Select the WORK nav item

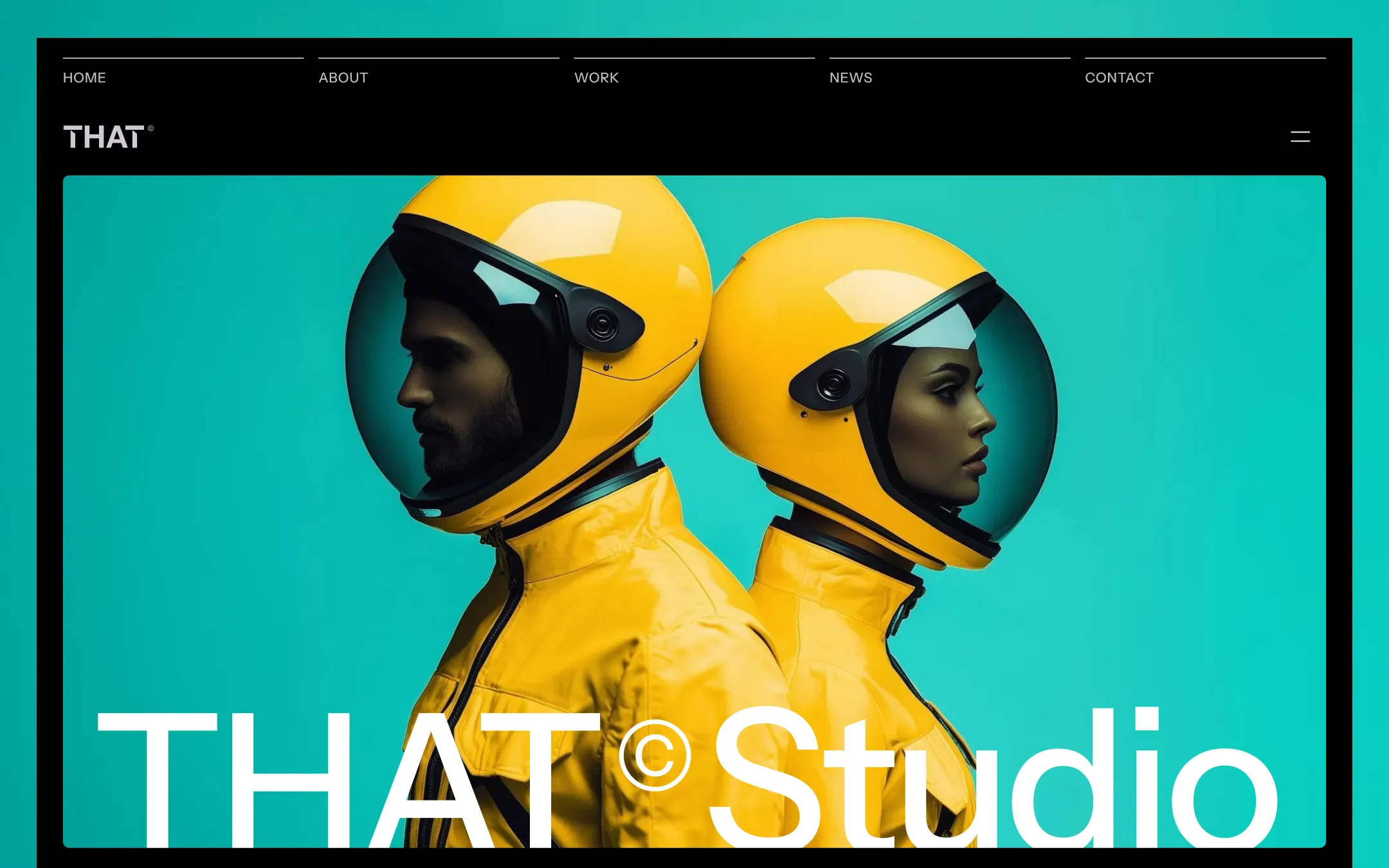[596, 78]
